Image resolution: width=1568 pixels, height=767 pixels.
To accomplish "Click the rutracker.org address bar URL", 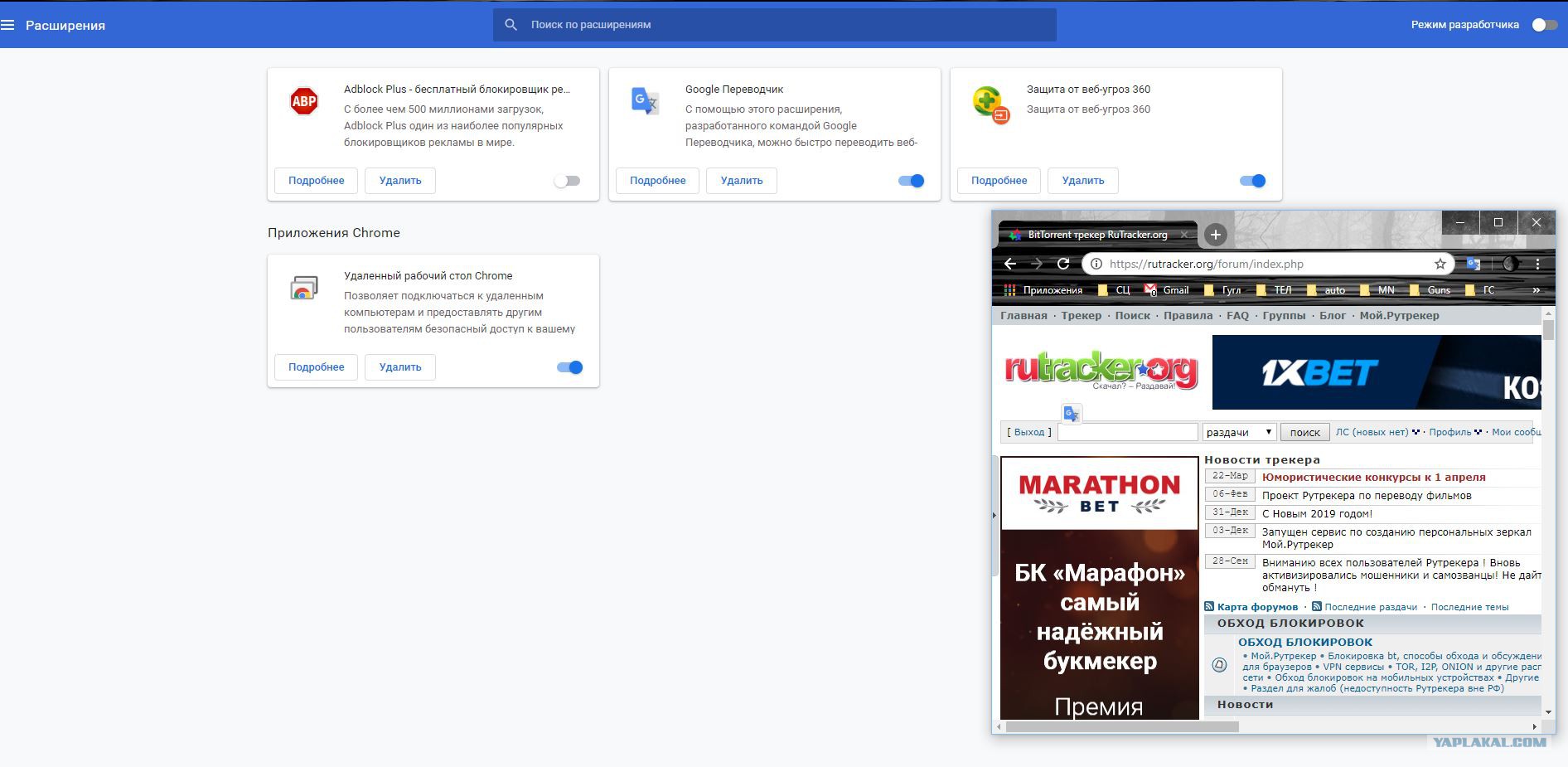I will coord(1206,264).
